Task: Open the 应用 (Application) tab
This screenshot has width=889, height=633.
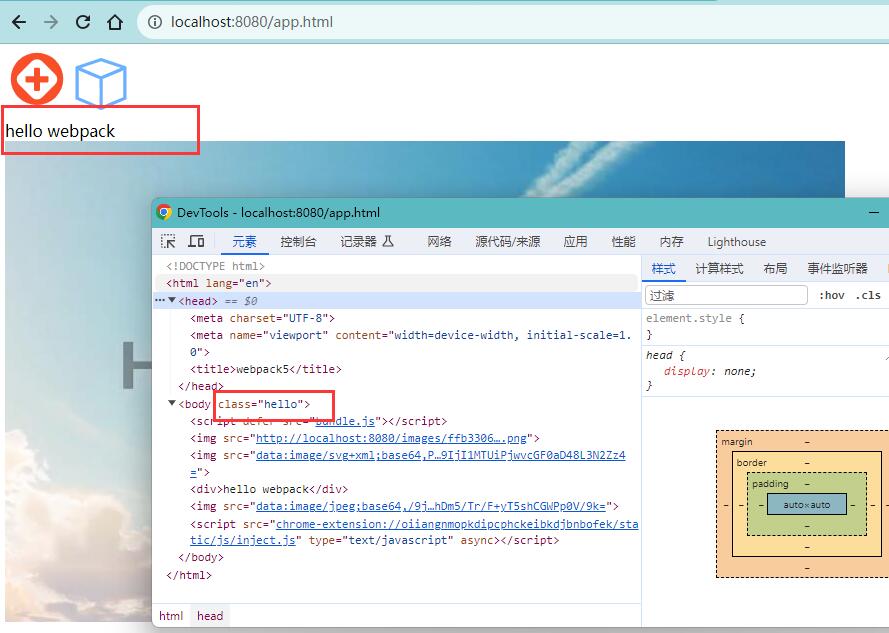Action: [x=575, y=242]
